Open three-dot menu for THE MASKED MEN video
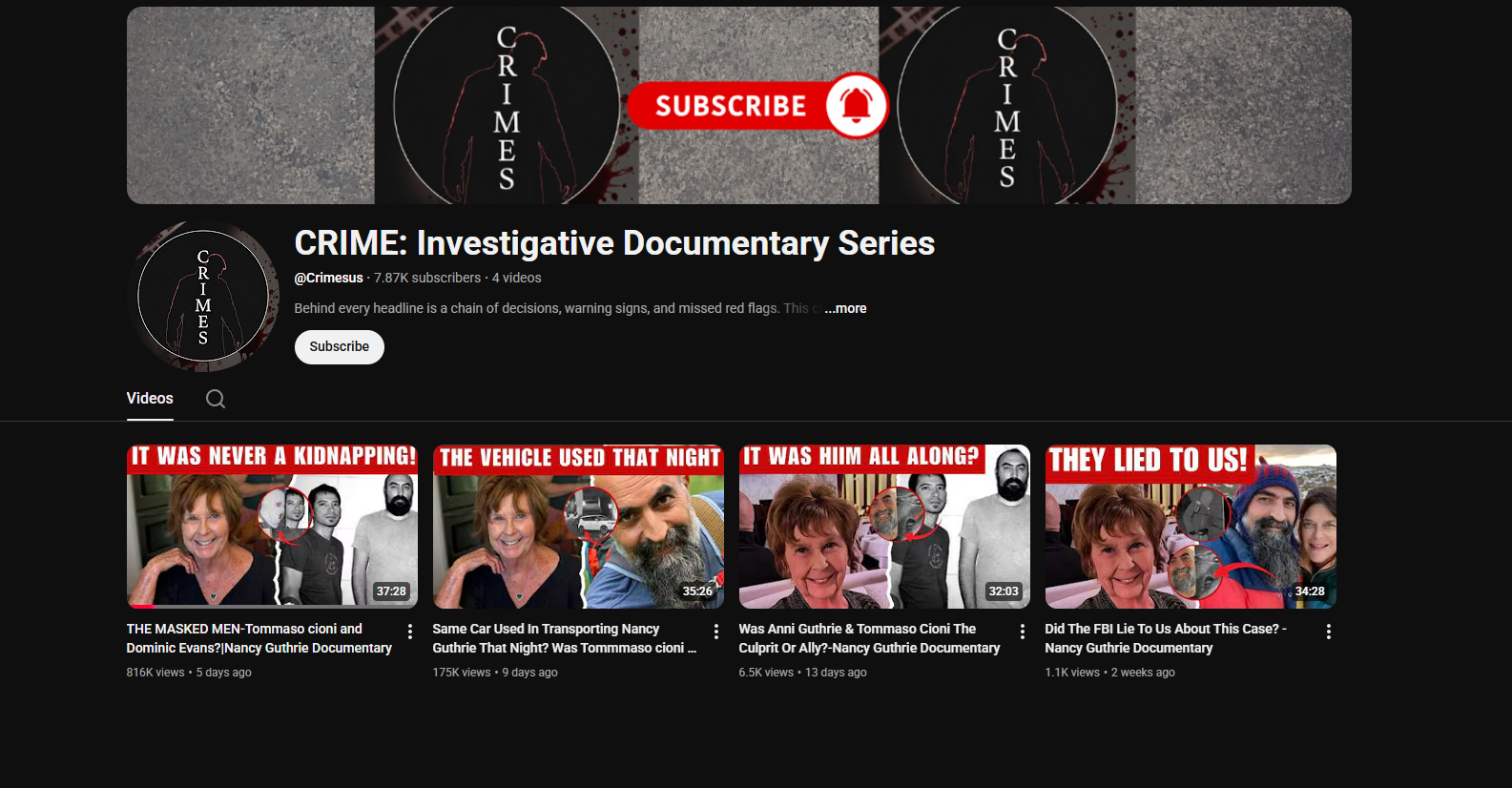The height and width of the screenshot is (788, 1512). 410,632
